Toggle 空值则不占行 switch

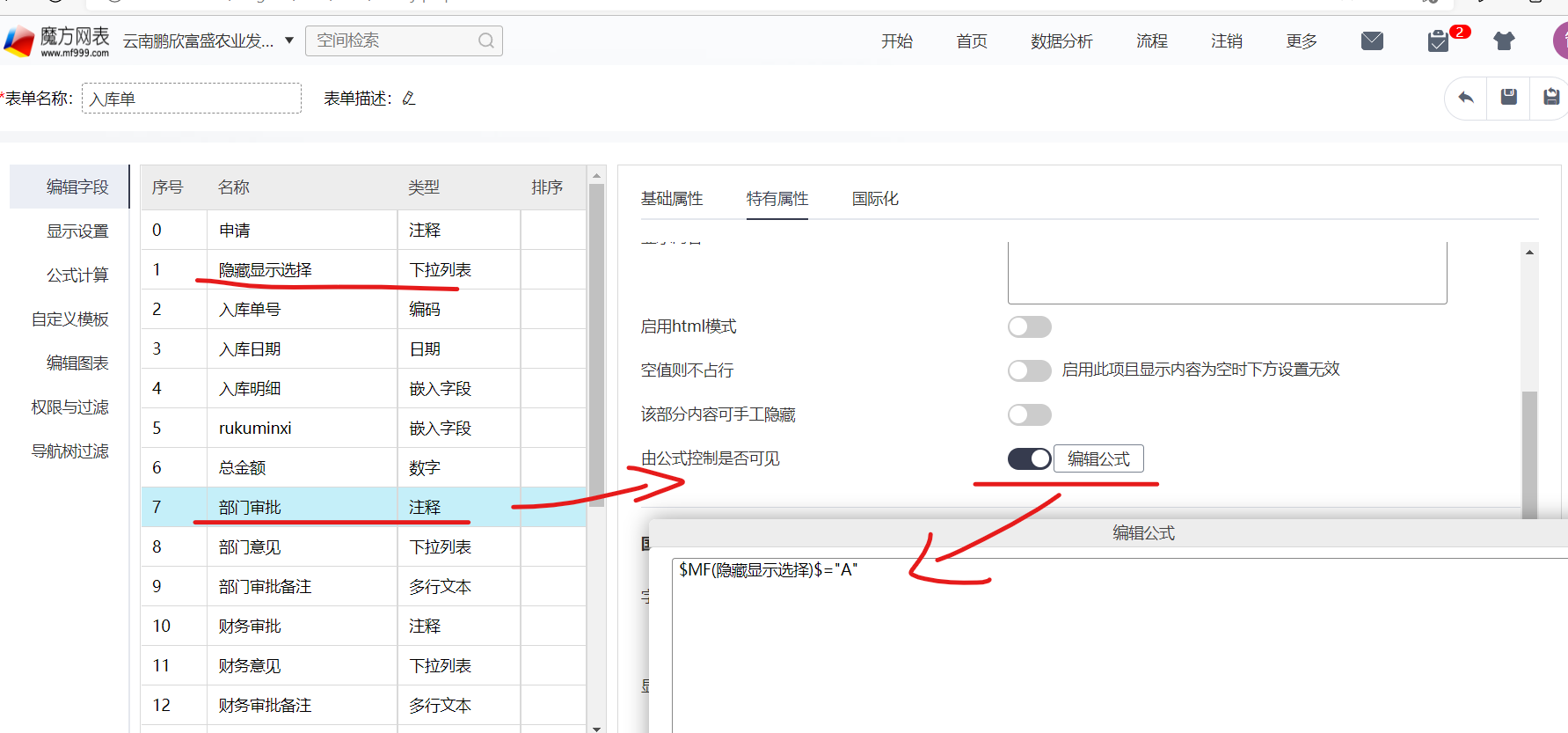(x=1030, y=370)
